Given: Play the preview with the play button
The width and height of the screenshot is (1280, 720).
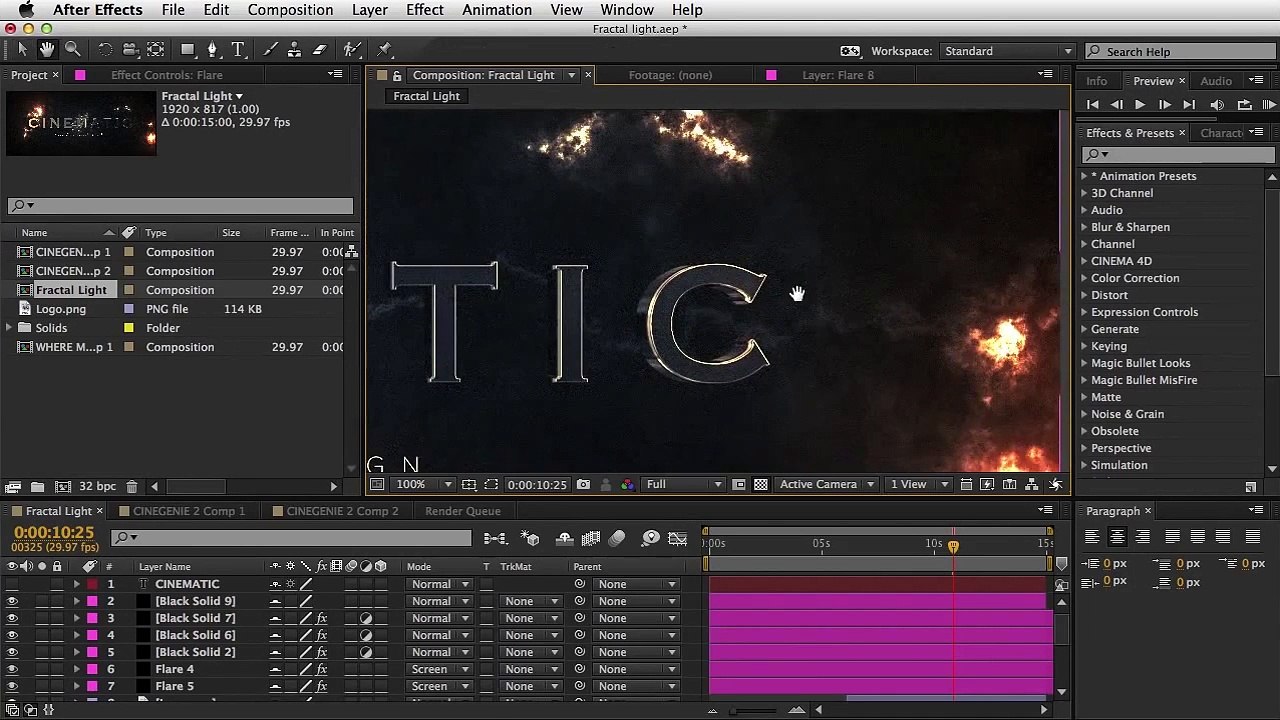Looking at the screenshot, I should click(1140, 105).
